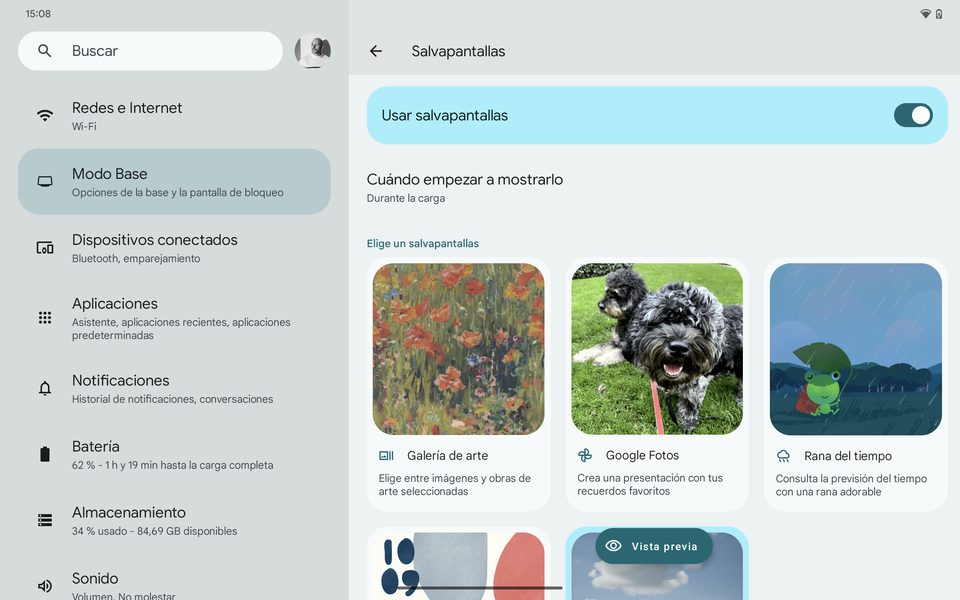Screen dimensions: 960x600
Task: Open Almacenamiento settings
Action: pos(174,520)
